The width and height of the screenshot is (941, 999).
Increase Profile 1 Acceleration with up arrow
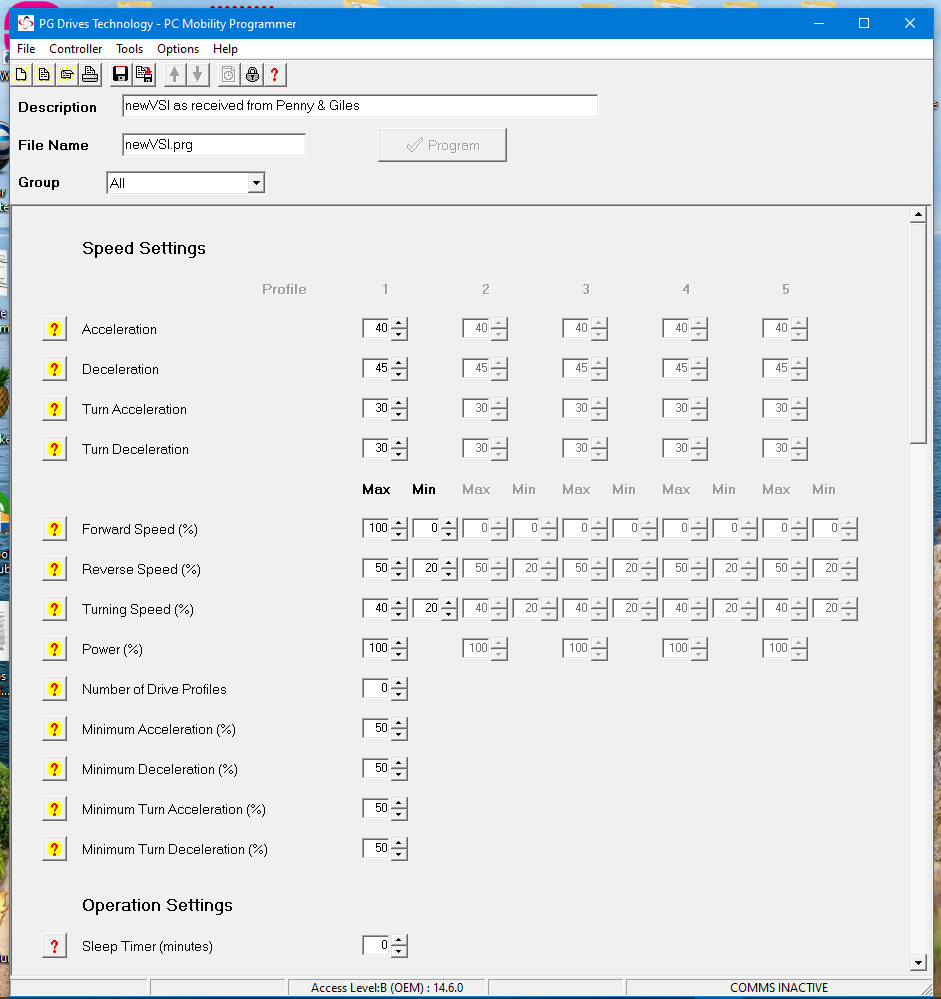pos(399,324)
